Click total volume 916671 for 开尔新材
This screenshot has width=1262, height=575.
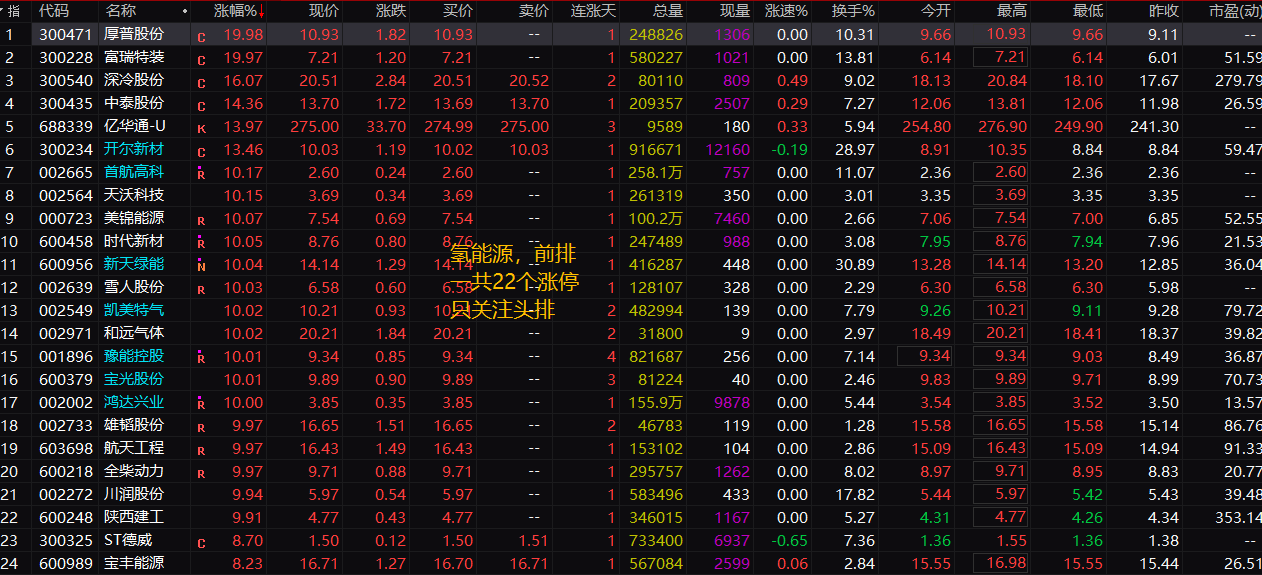coord(657,149)
